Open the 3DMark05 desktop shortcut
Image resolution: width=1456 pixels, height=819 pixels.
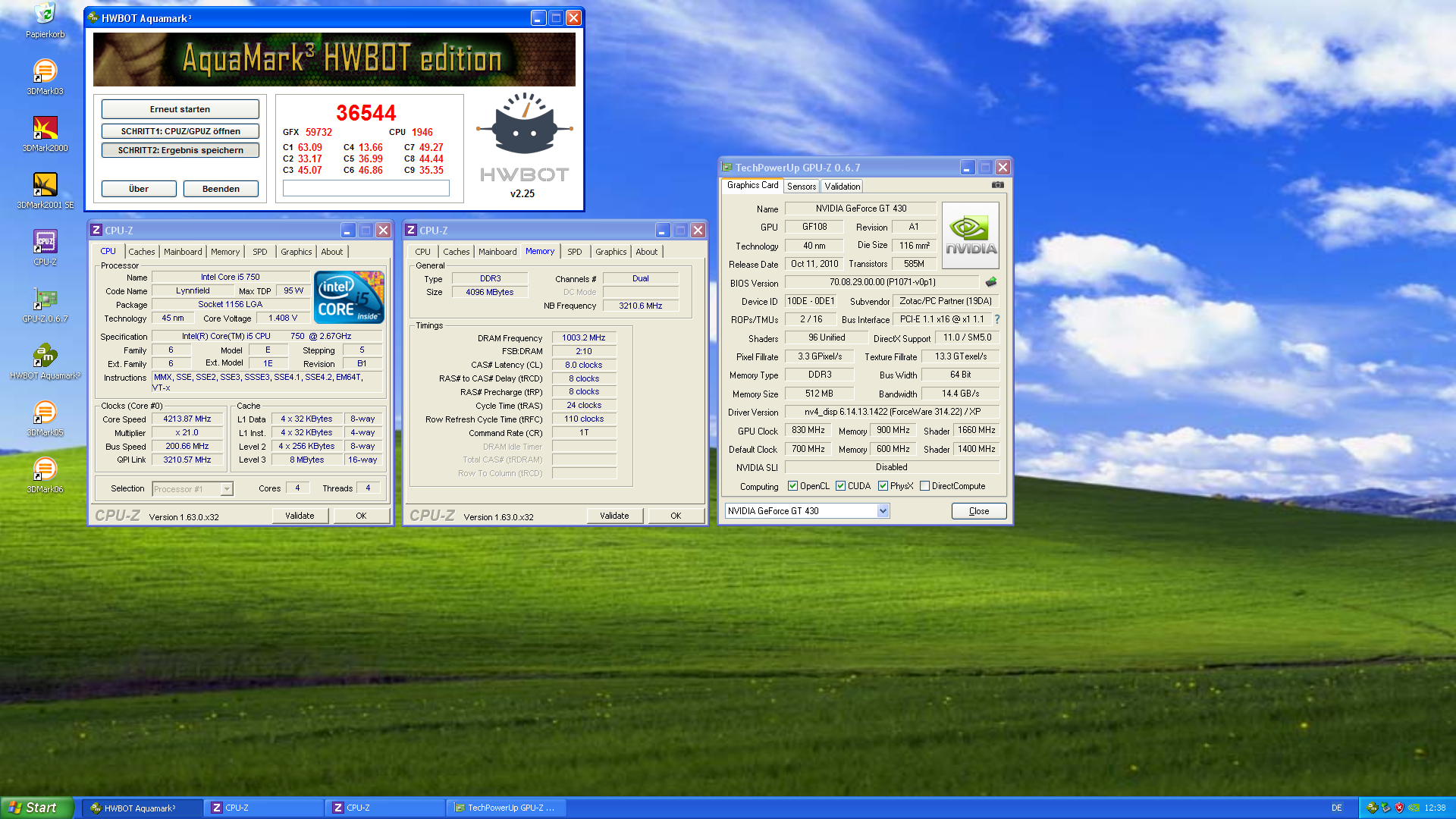pos(45,419)
